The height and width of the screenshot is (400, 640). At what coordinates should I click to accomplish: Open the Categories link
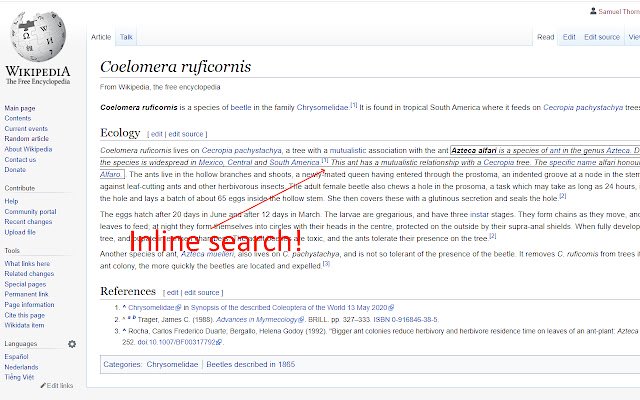(x=122, y=365)
